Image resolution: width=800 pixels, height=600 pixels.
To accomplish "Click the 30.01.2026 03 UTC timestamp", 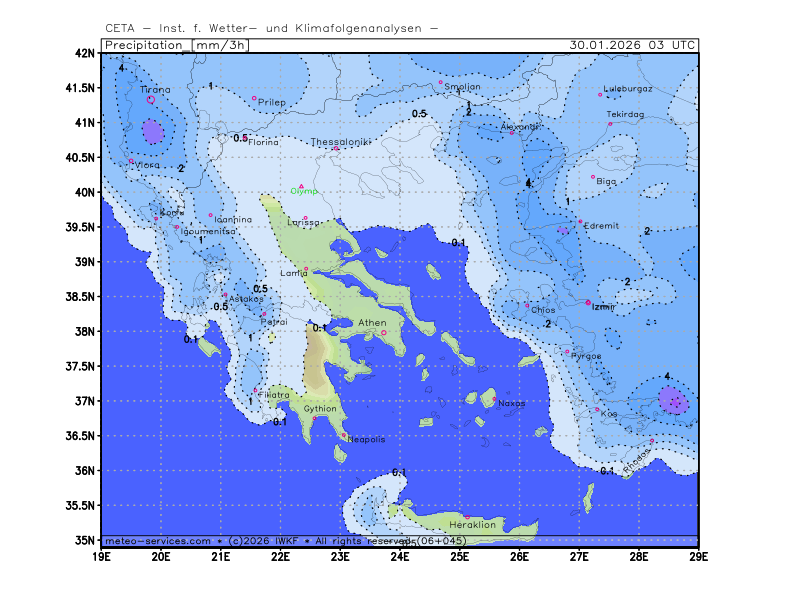I will pos(632,45).
